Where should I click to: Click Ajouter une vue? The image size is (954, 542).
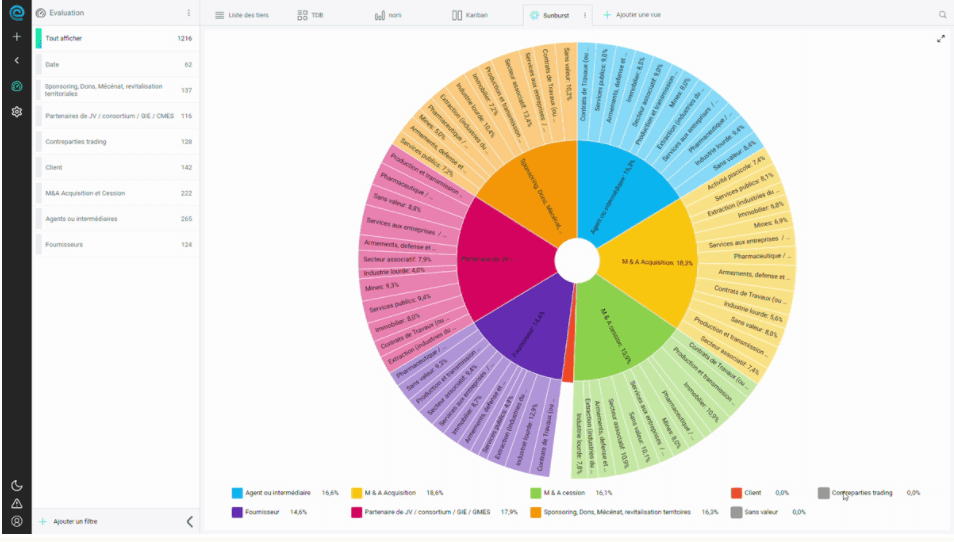(632, 15)
